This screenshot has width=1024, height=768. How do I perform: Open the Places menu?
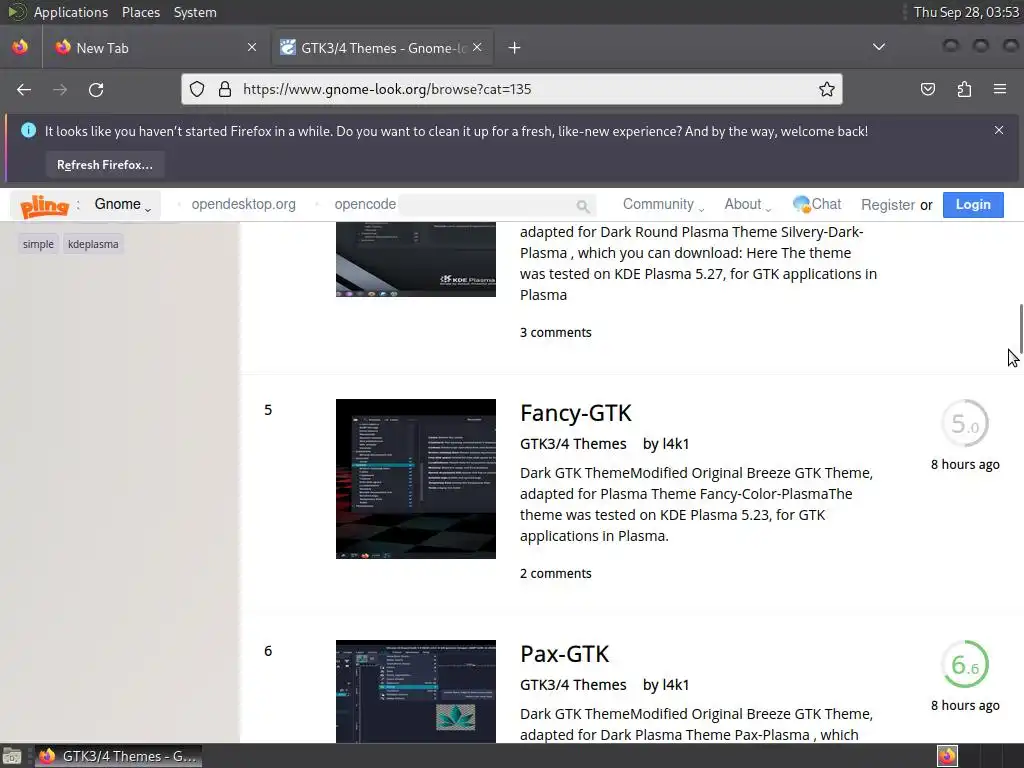tap(141, 12)
